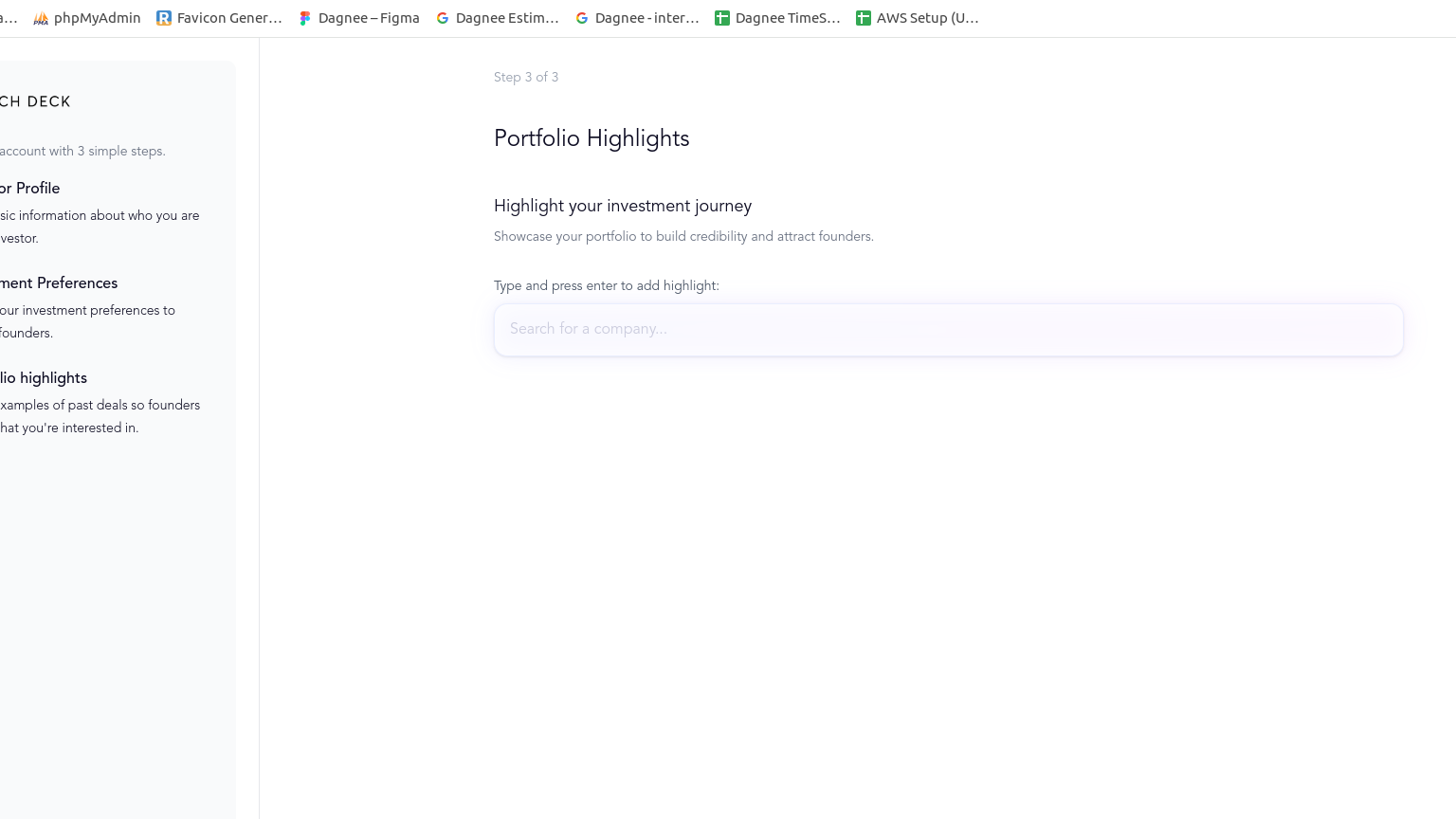1456x819 pixels.
Task: Select the Investment Preferences step
Action: (x=59, y=282)
